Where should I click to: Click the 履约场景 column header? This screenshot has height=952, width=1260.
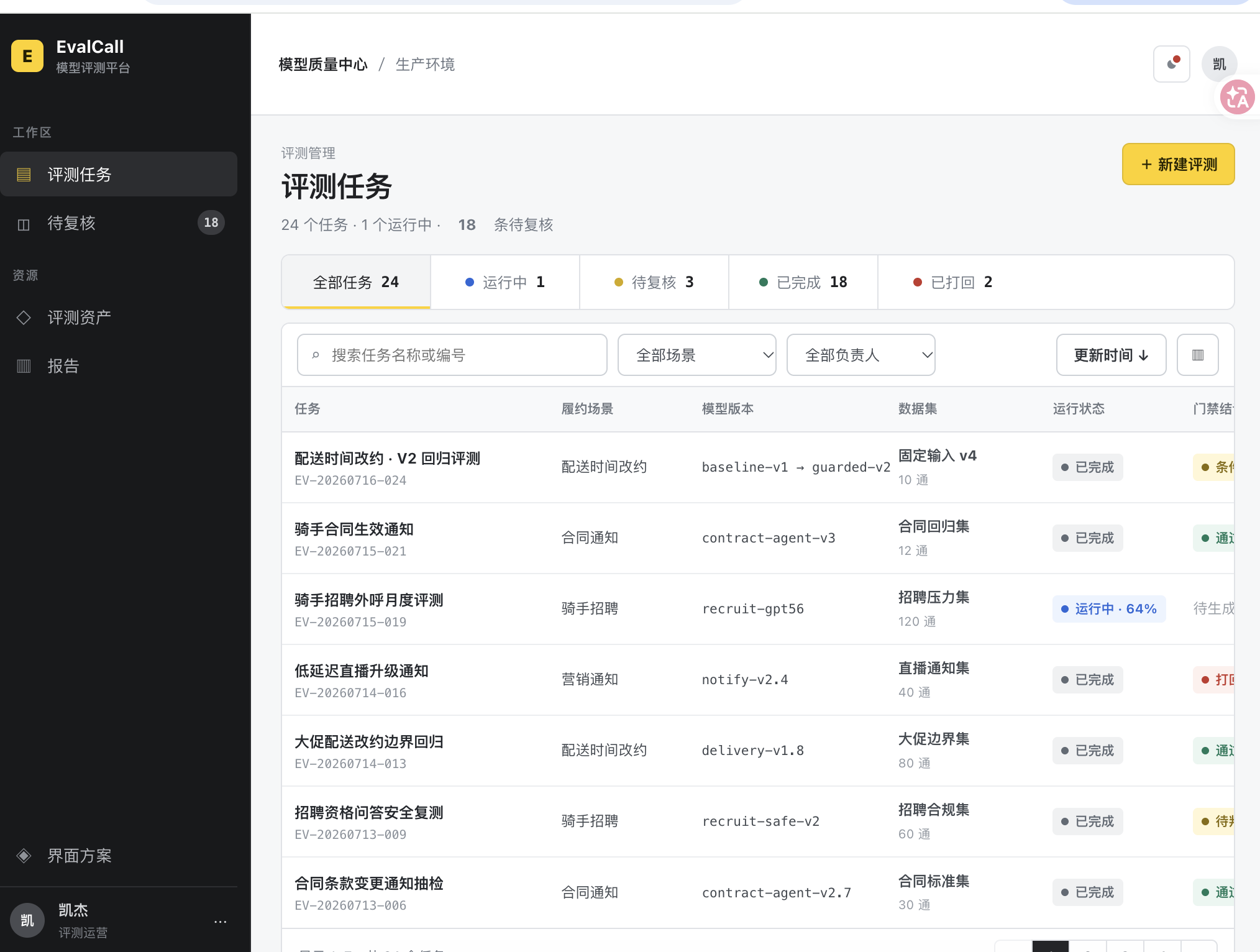(587, 409)
